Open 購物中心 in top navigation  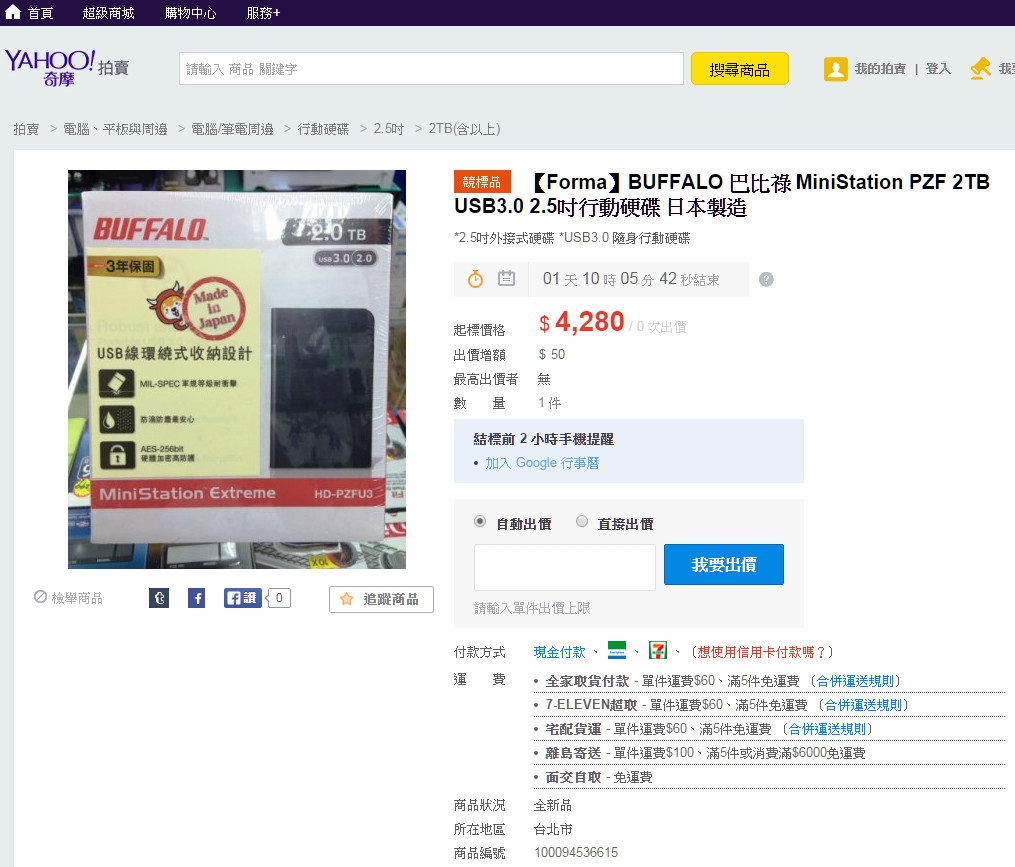point(190,13)
